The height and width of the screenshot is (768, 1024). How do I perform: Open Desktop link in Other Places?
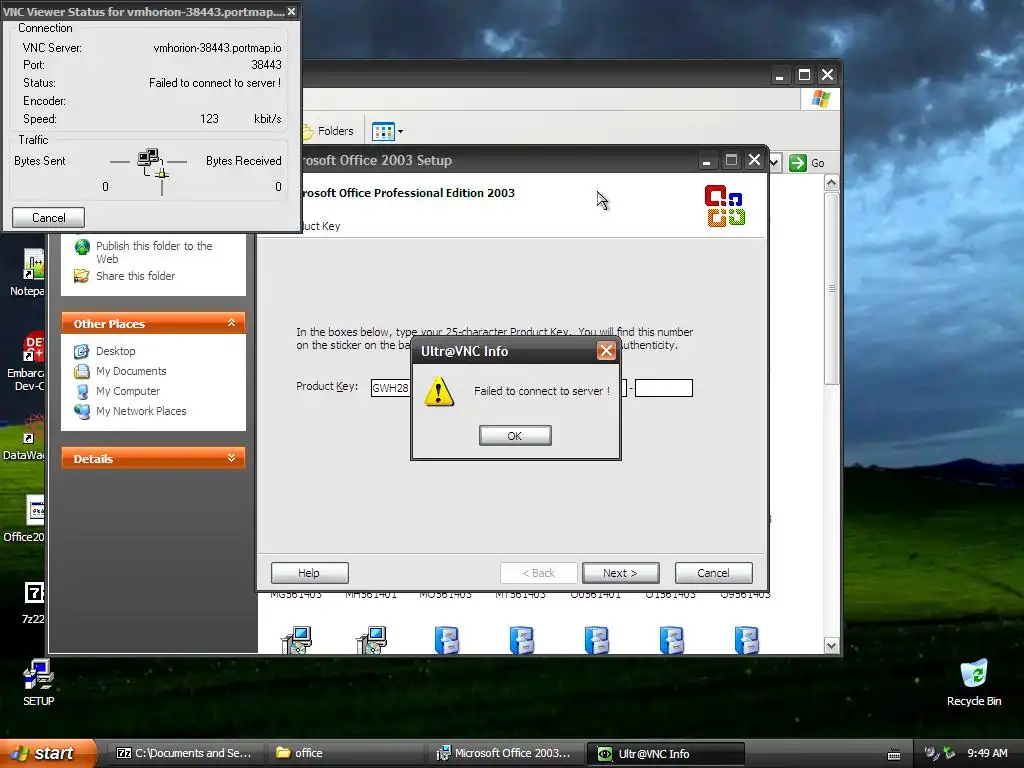(116, 351)
